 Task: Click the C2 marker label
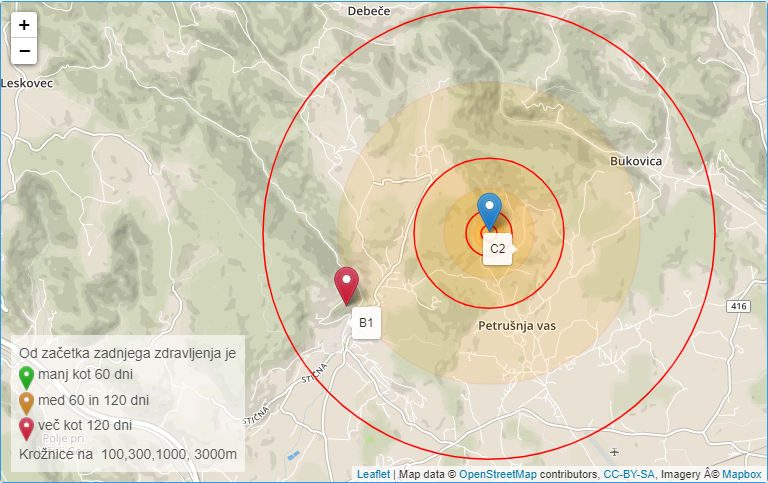497,249
